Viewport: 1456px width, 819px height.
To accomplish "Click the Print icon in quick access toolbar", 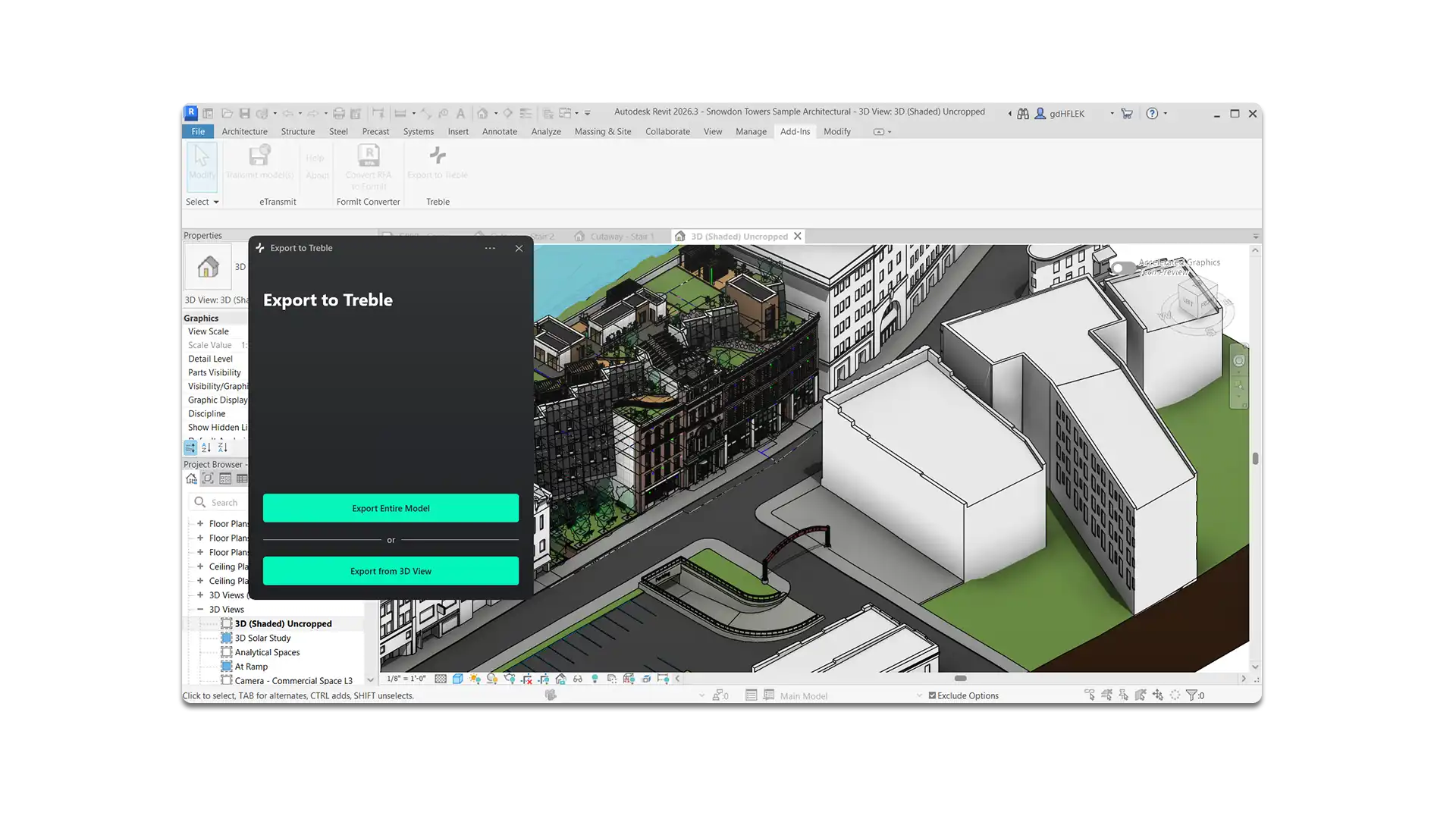I will (x=339, y=114).
